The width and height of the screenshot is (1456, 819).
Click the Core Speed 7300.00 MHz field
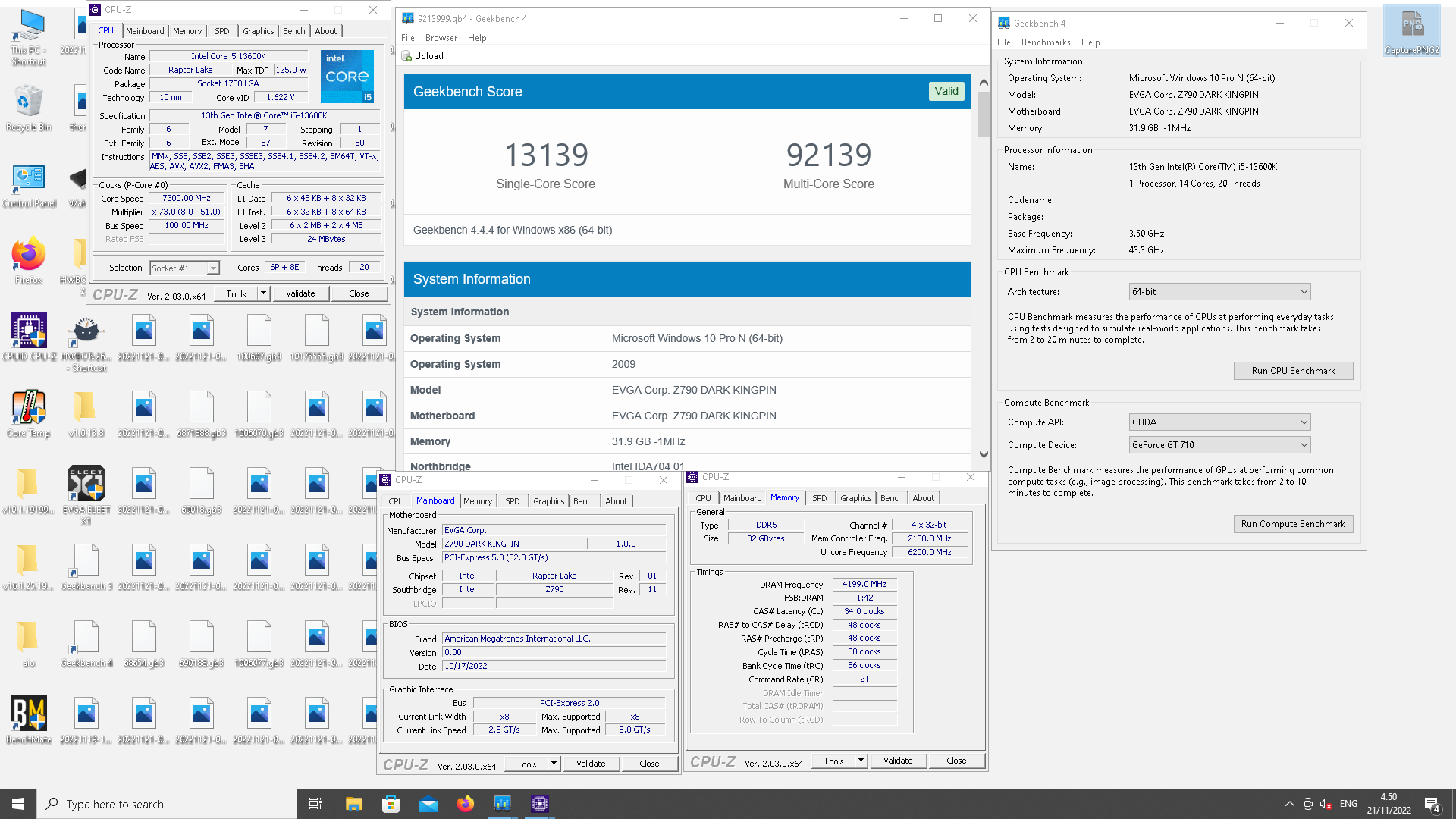187,198
